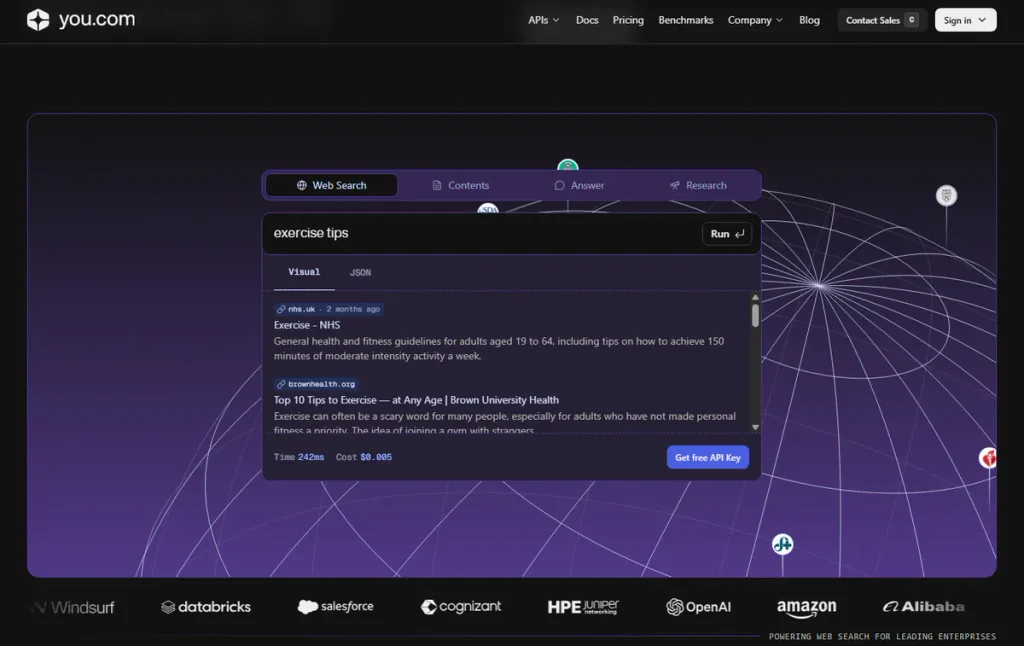Viewport: 1024px width, 646px height.
Task: Click the document icon on Contents tab
Action: (437, 186)
